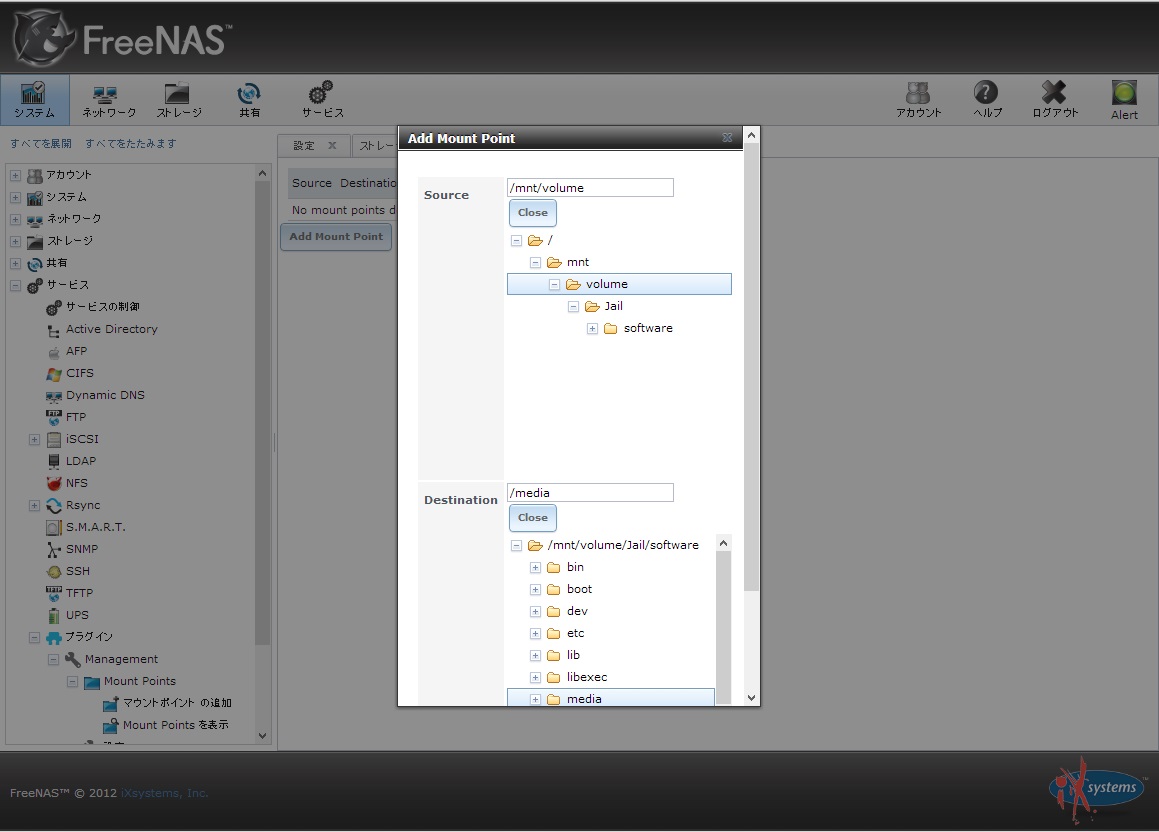Open the アカウント toolbar icon
Image resolution: width=1159 pixels, height=832 pixels.
(918, 100)
